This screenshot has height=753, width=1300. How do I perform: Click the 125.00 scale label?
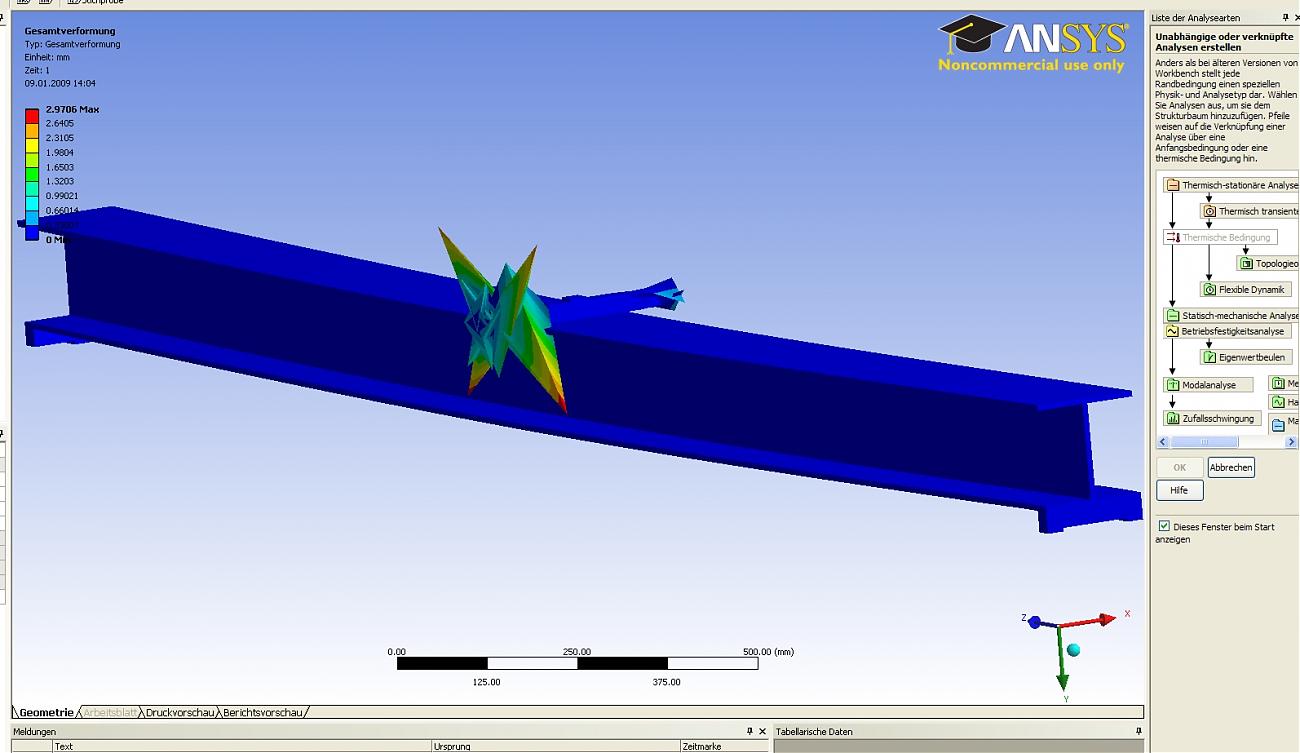pos(487,682)
